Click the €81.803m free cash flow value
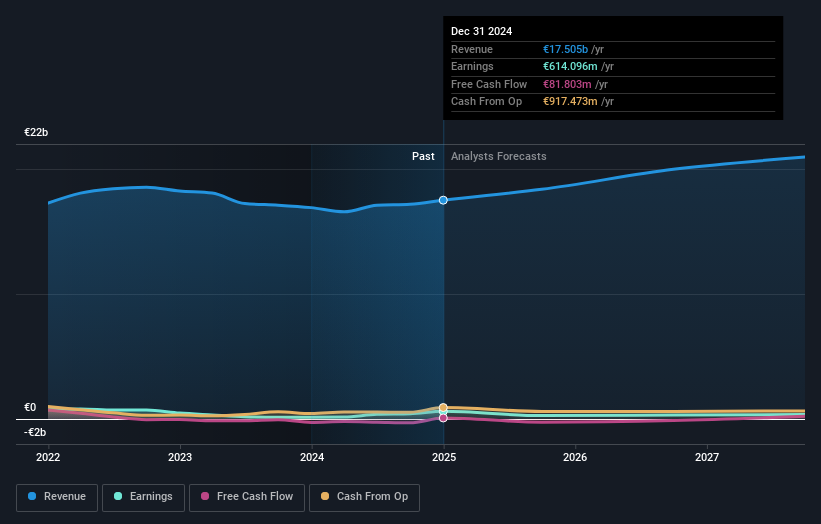This screenshot has width=821, height=524. tap(567, 84)
